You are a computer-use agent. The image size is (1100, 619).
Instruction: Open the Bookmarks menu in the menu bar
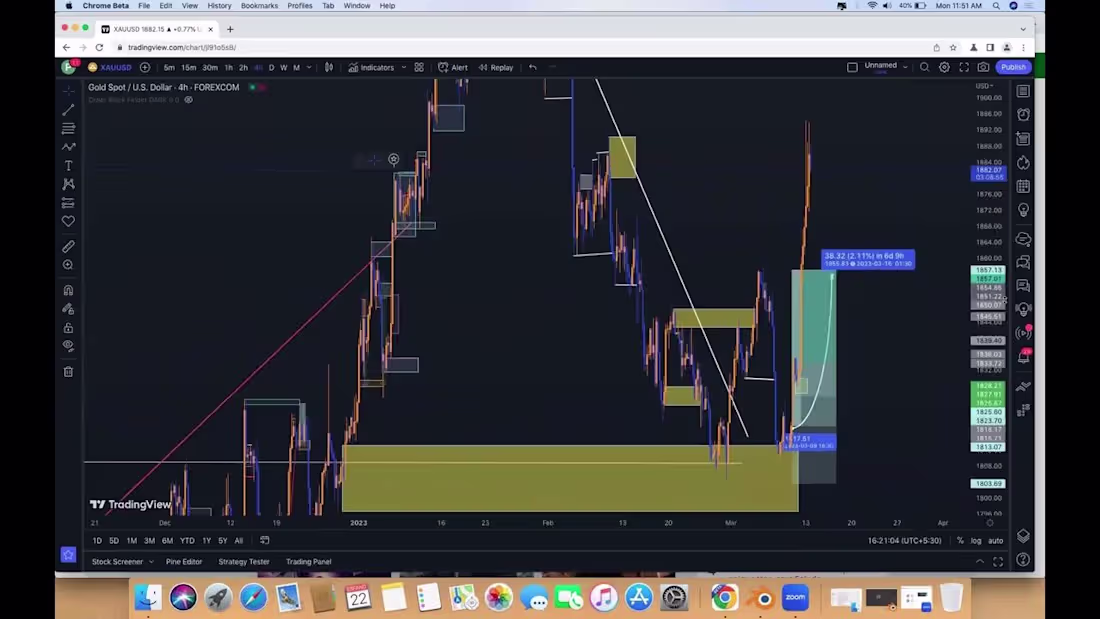click(259, 6)
